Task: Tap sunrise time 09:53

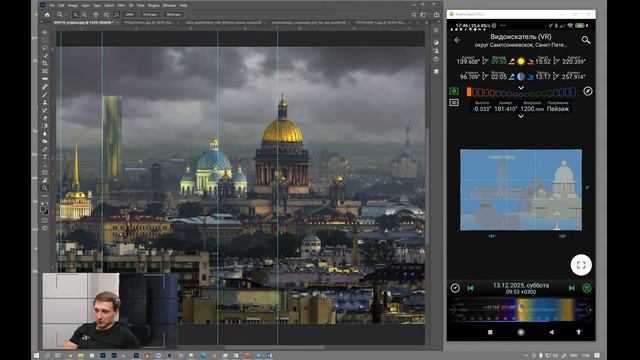Action: click(x=498, y=62)
